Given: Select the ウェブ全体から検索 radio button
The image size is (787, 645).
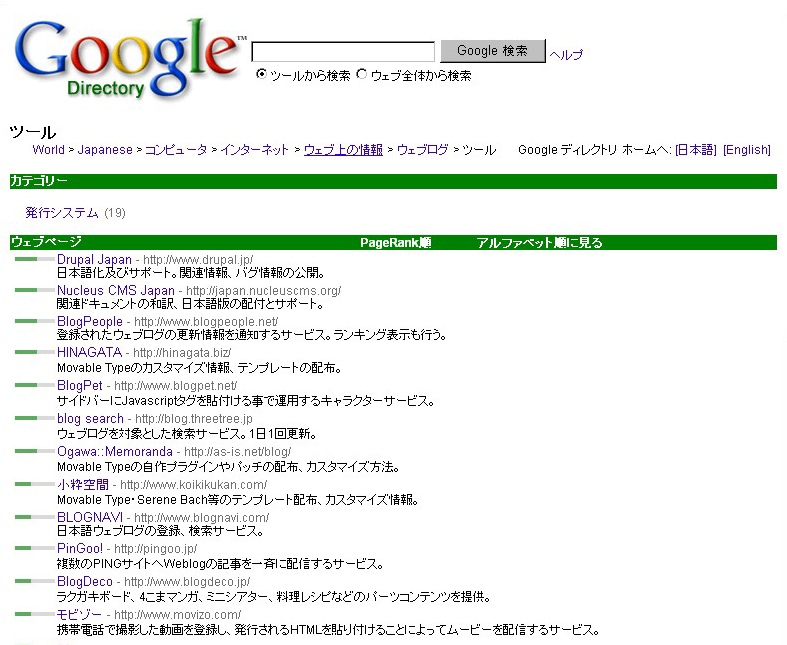Looking at the screenshot, I should (361, 74).
